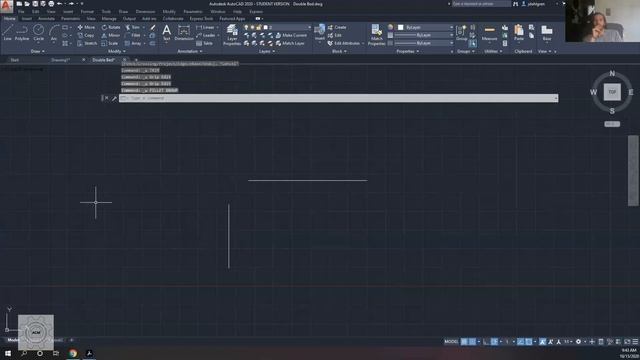The image size is (640, 360).
Task: Select the Dimension tool
Action: pos(184,32)
